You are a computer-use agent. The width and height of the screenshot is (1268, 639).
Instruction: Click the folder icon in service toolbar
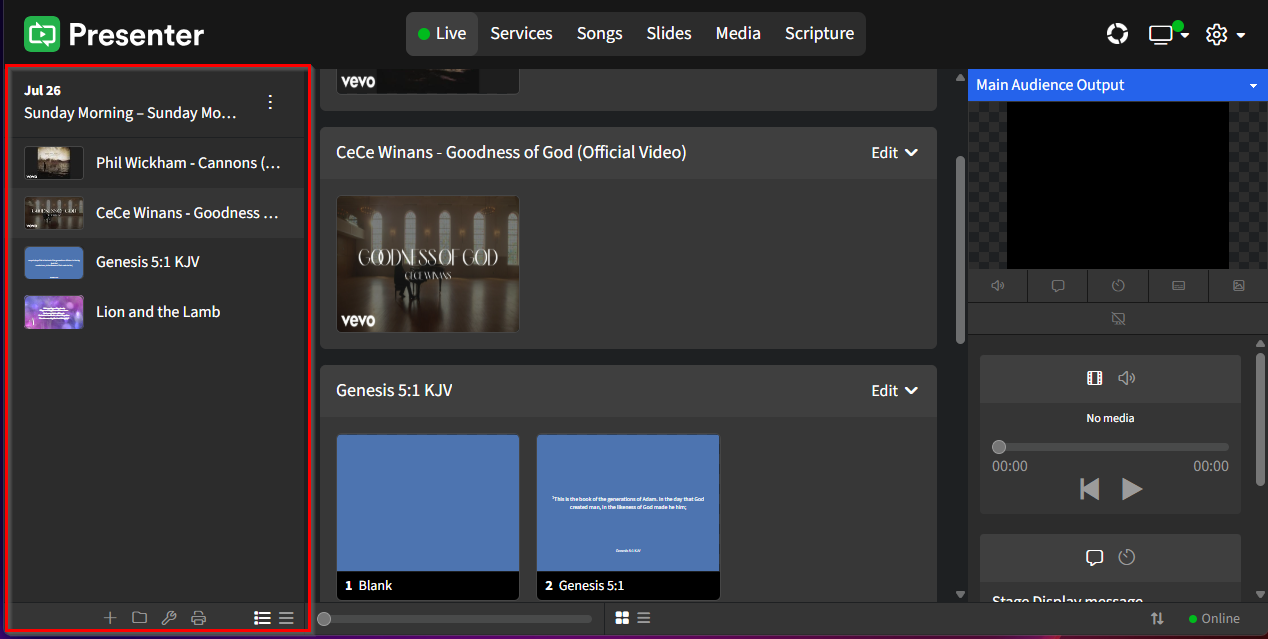[139, 618]
